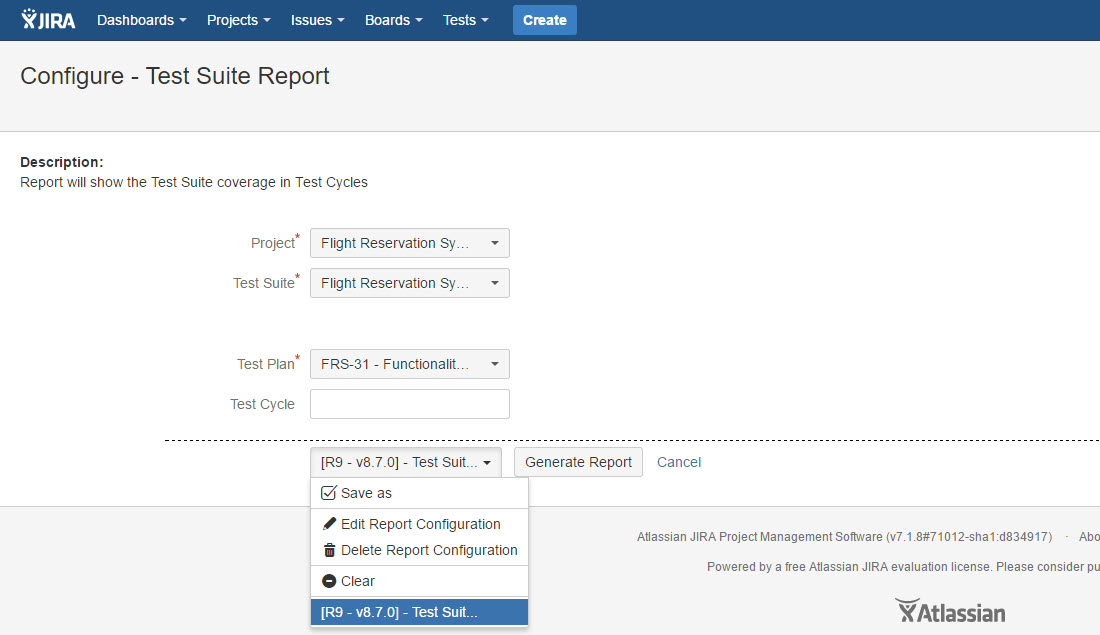This screenshot has width=1100, height=635.
Task: Click the Test Plan field label
Action: (268, 363)
